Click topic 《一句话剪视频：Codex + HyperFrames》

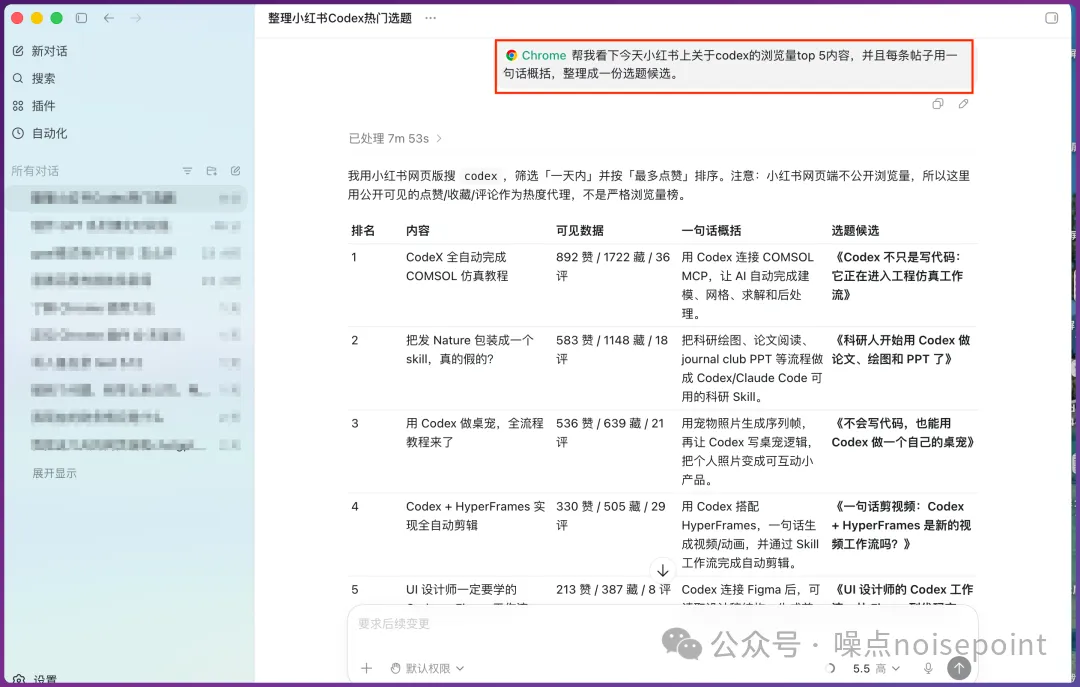click(x=901, y=525)
